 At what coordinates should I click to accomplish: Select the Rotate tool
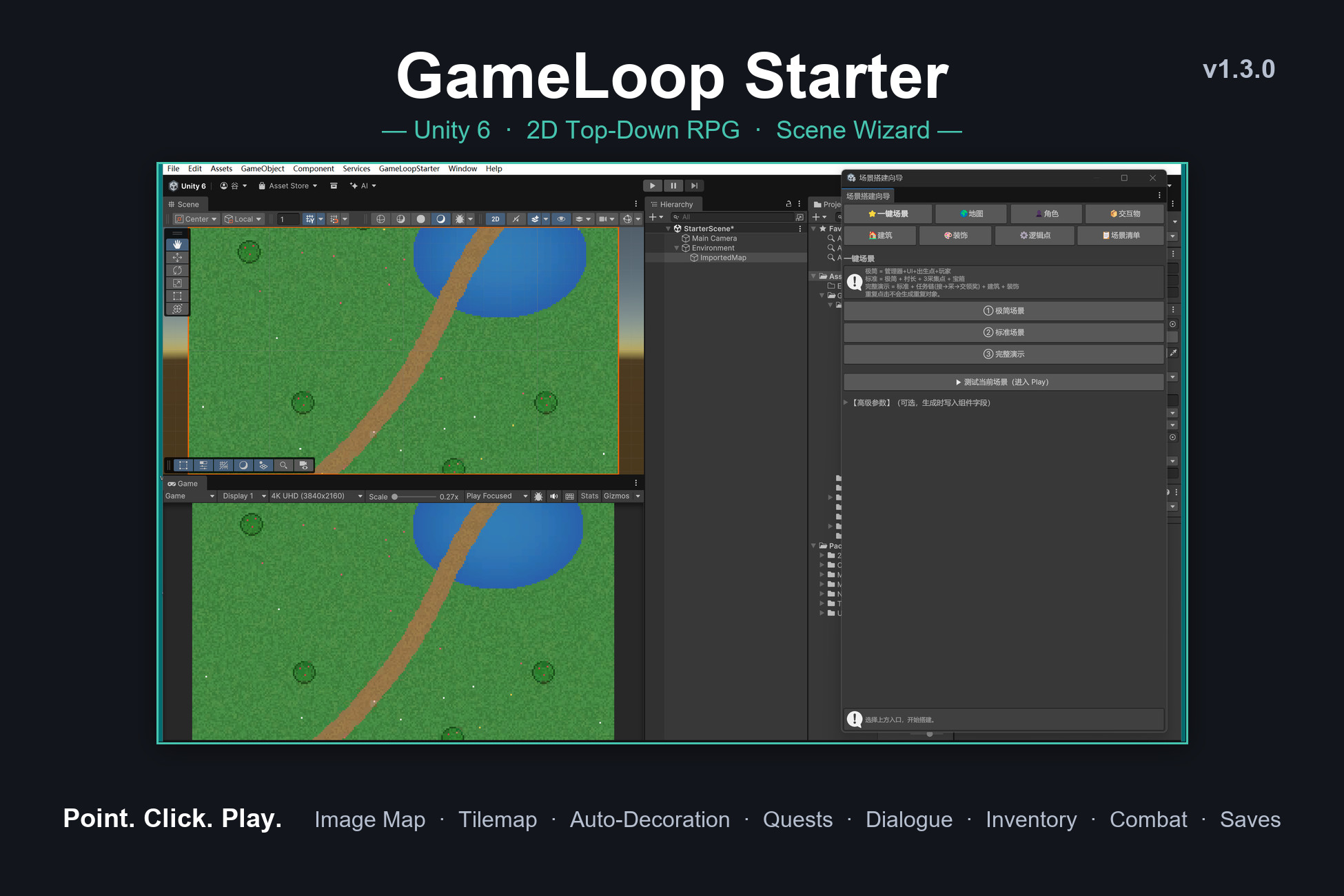pos(177,270)
